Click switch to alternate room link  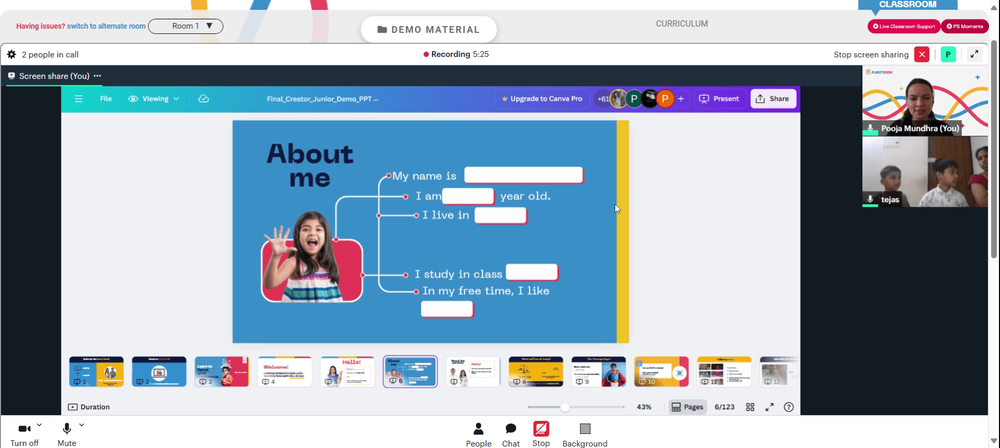[x=107, y=26]
